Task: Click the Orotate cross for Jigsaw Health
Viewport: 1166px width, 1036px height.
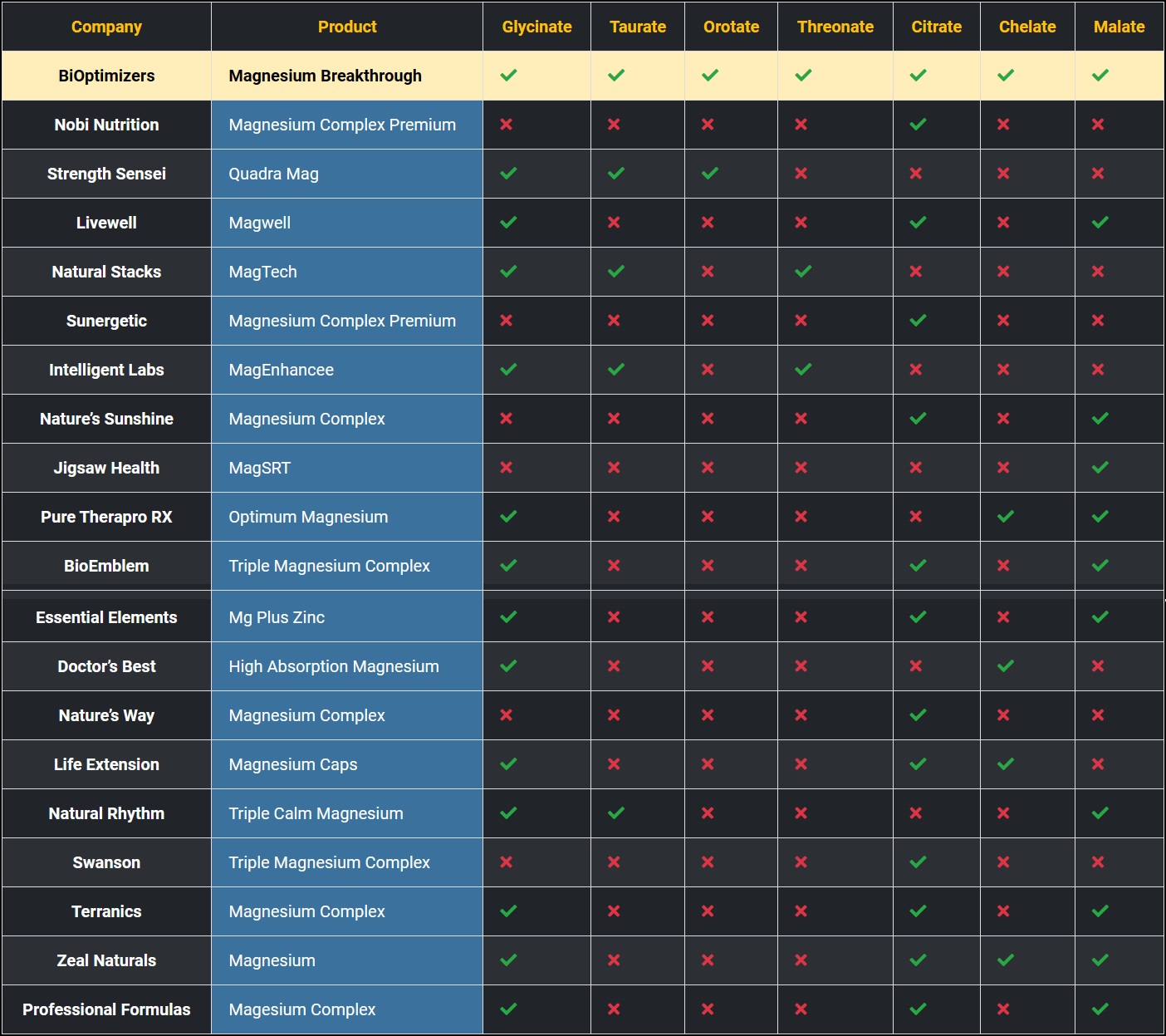Action: (x=708, y=468)
